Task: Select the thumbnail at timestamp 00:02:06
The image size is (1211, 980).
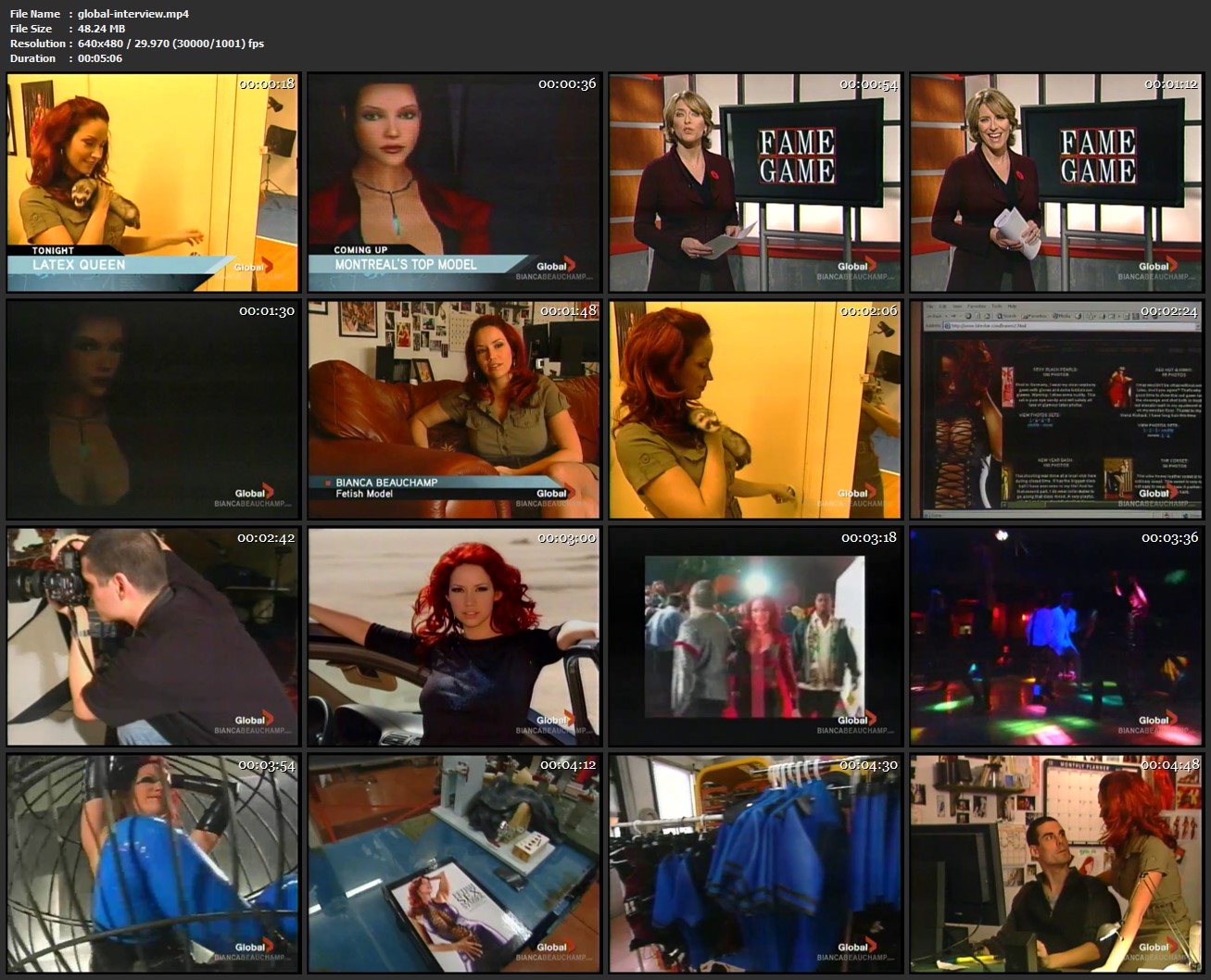Action: point(755,409)
